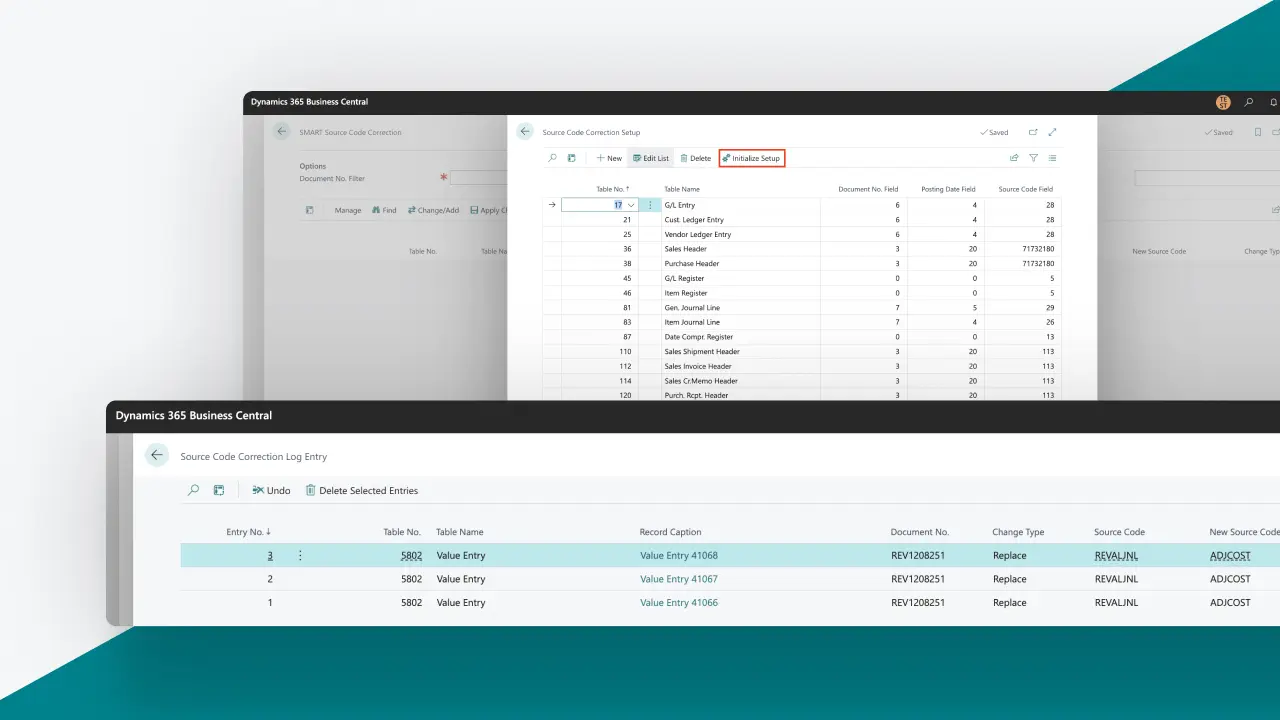Open Value Entry 41067 record link
This screenshot has height=720, width=1280.
(678, 579)
